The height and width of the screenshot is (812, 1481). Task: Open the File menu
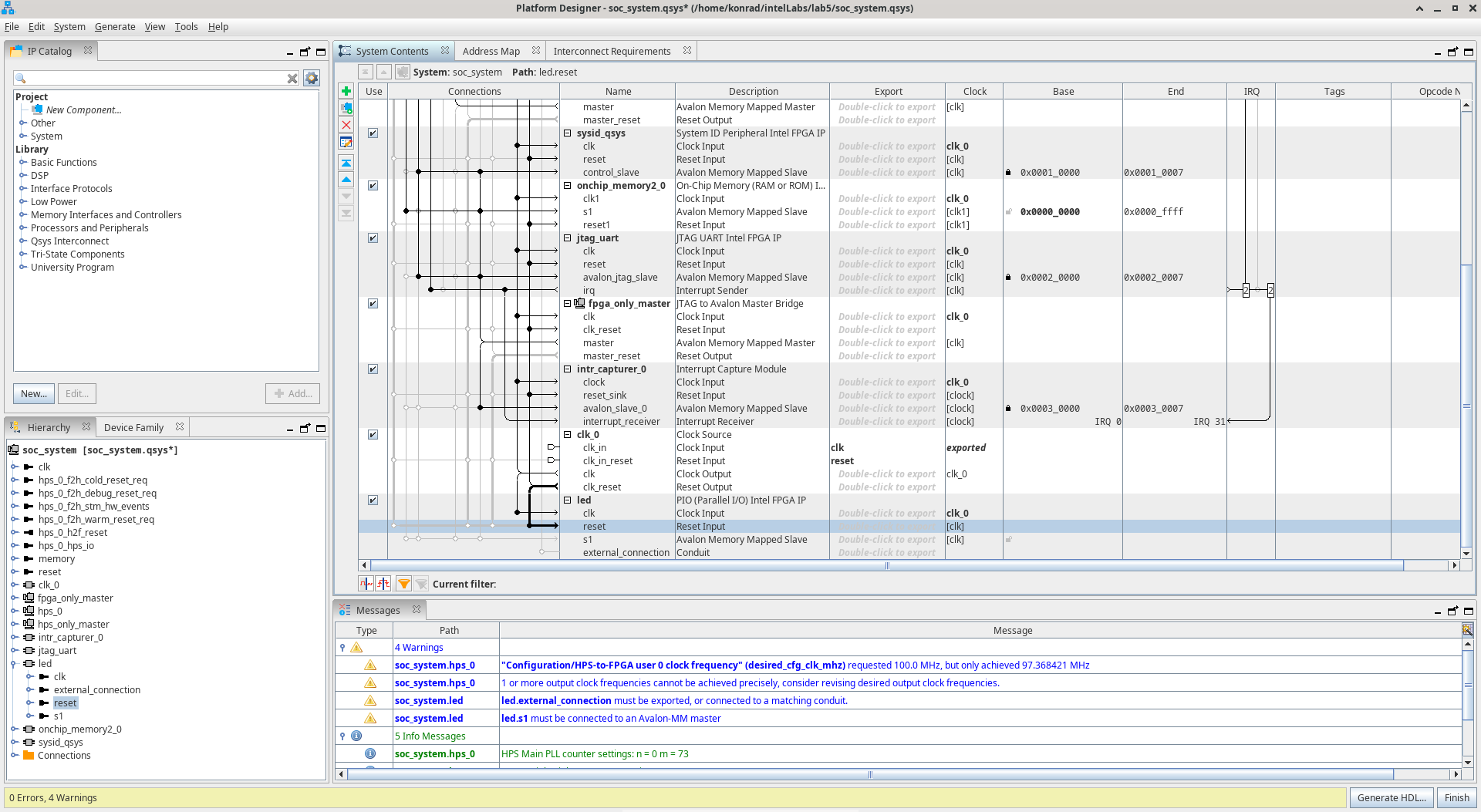pos(12,26)
